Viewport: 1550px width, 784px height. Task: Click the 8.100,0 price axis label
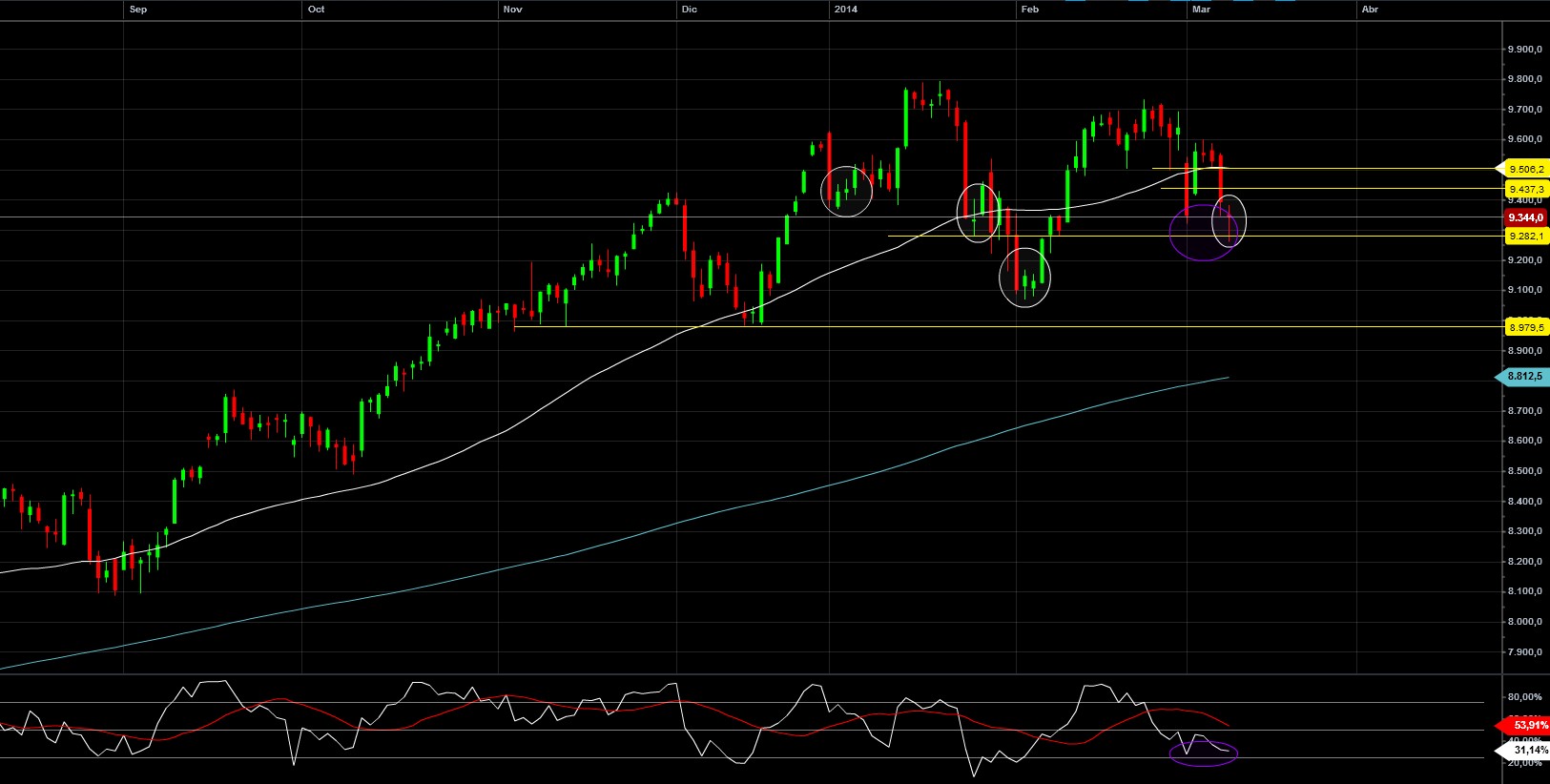click(1525, 591)
